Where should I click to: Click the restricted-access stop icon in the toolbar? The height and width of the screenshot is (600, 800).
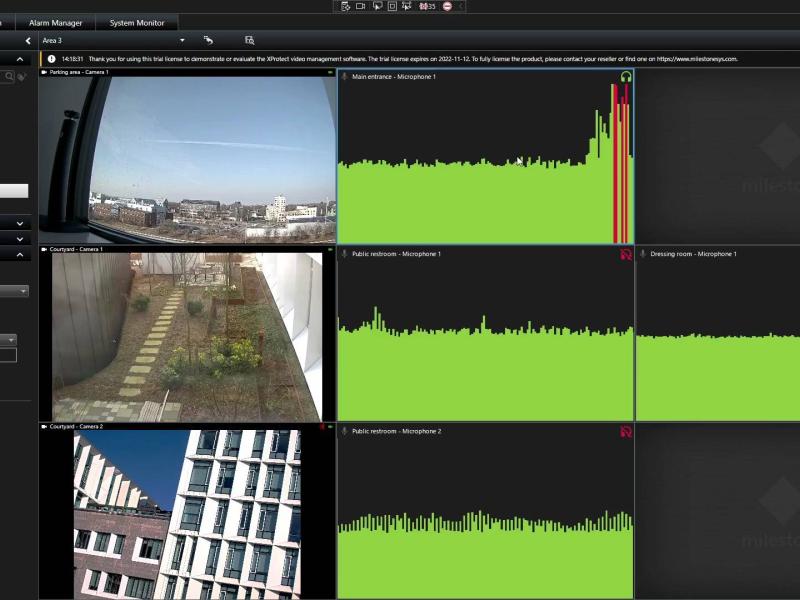point(445,6)
